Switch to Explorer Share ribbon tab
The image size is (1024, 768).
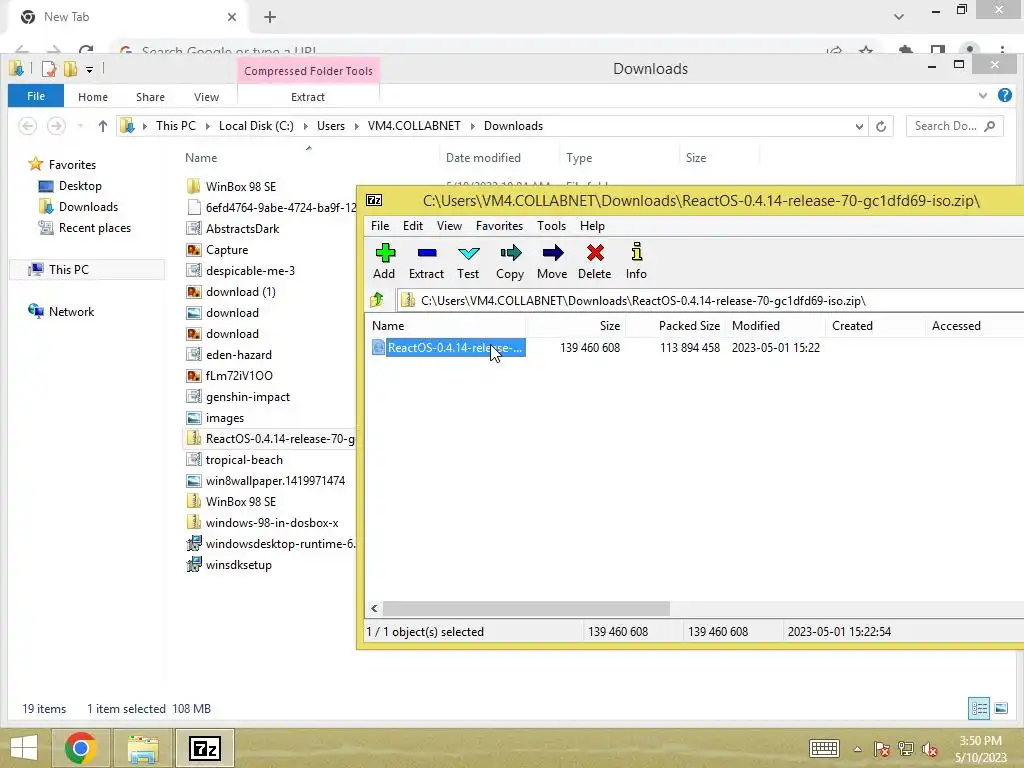pos(150,97)
